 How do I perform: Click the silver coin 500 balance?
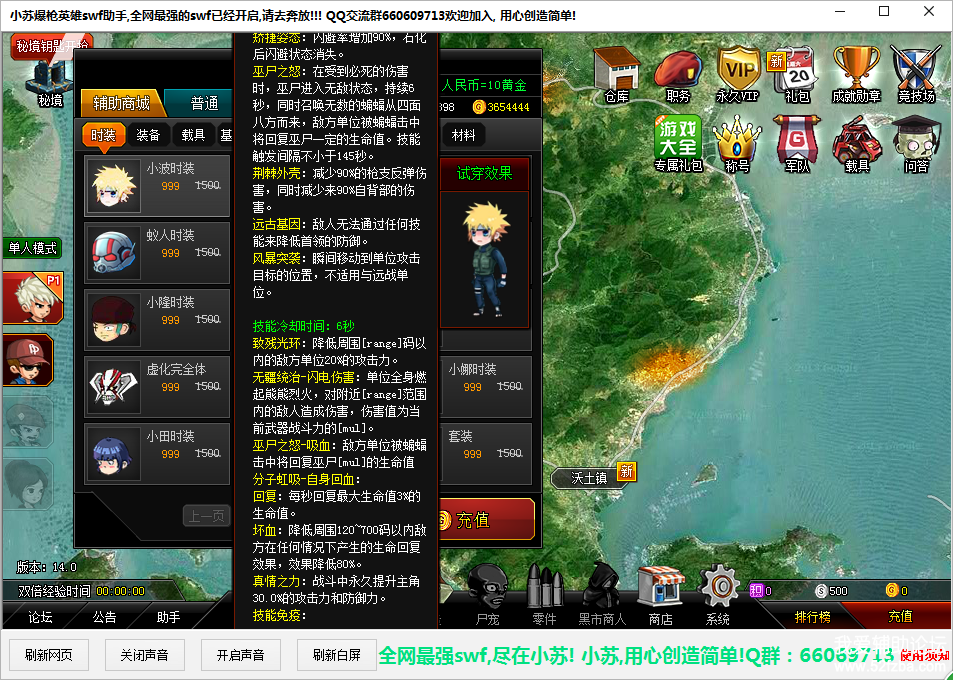pos(831,591)
